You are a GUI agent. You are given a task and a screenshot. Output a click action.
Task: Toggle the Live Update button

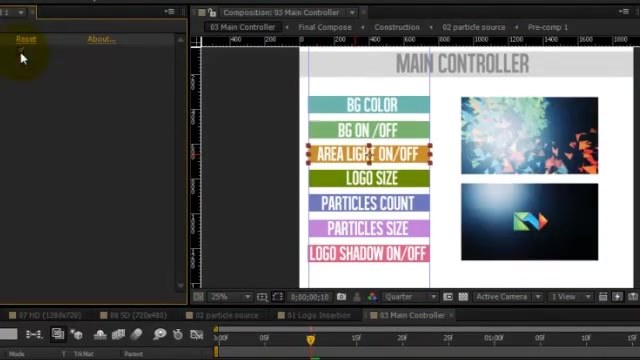coord(58,334)
